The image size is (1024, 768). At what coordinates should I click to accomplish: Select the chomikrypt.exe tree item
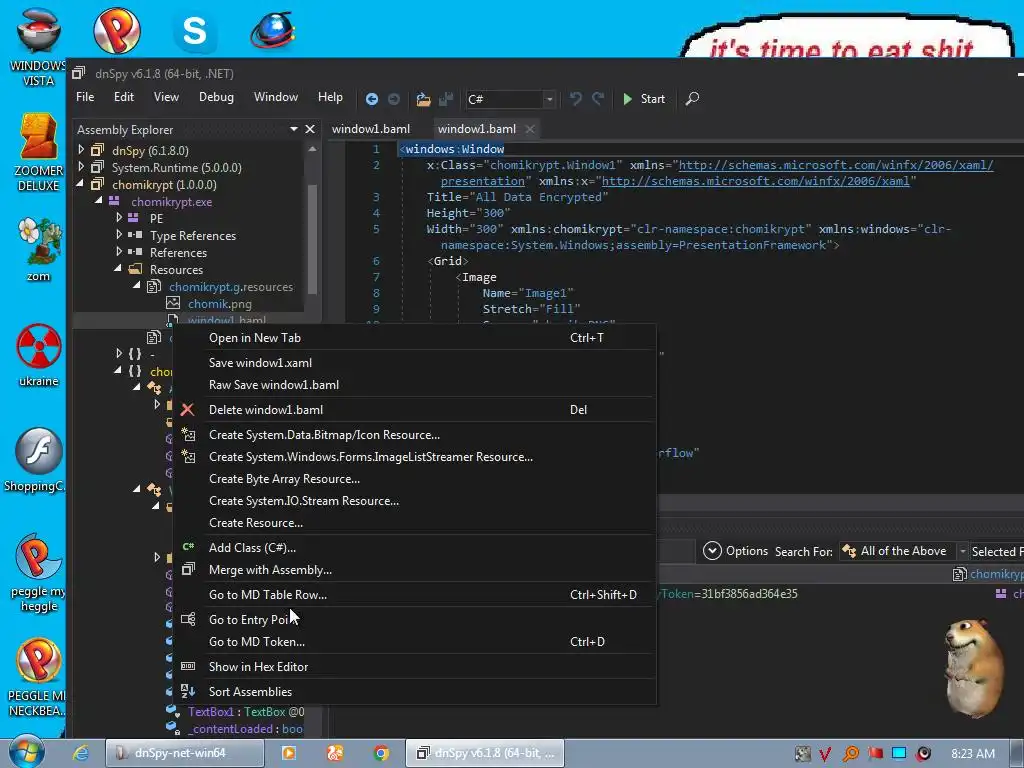click(x=171, y=202)
